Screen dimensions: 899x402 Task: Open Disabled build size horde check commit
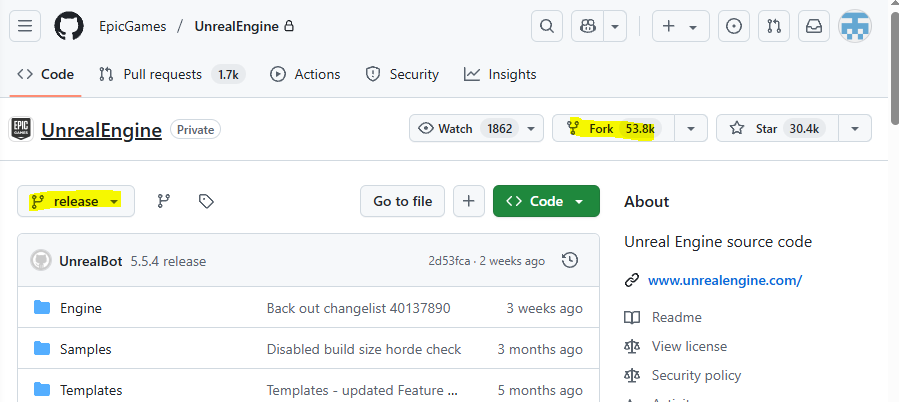363,349
